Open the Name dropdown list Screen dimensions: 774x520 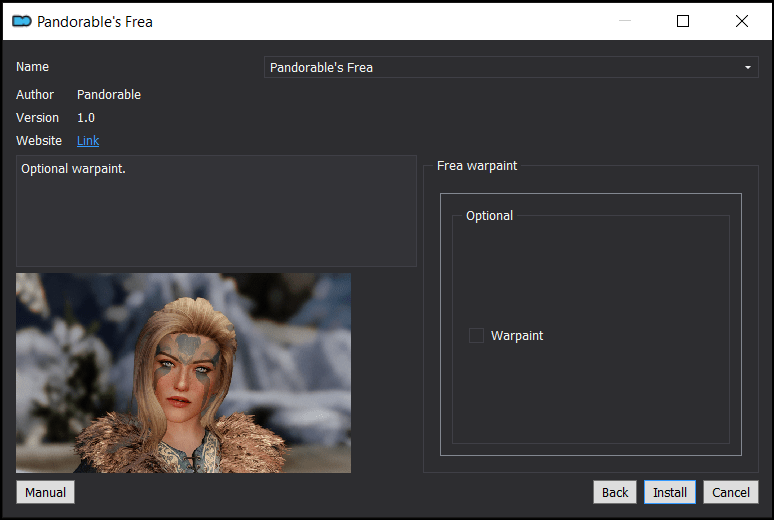[x=511, y=67]
